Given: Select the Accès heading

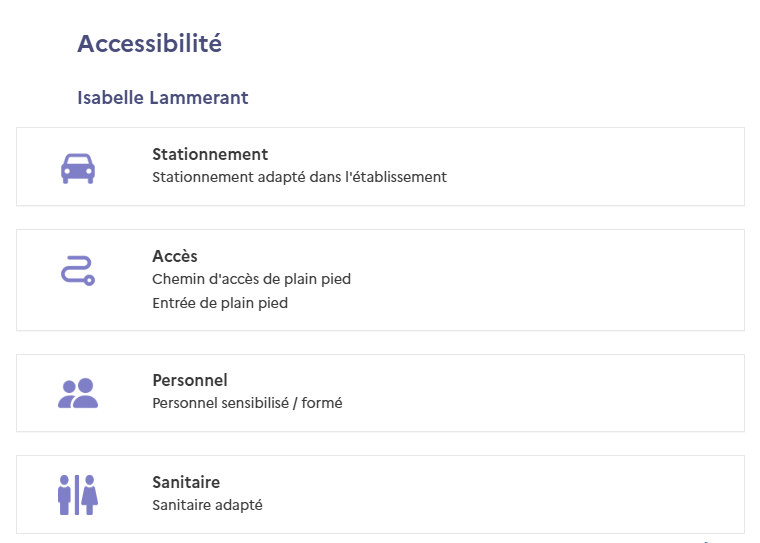Looking at the screenshot, I should [x=175, y=256].
